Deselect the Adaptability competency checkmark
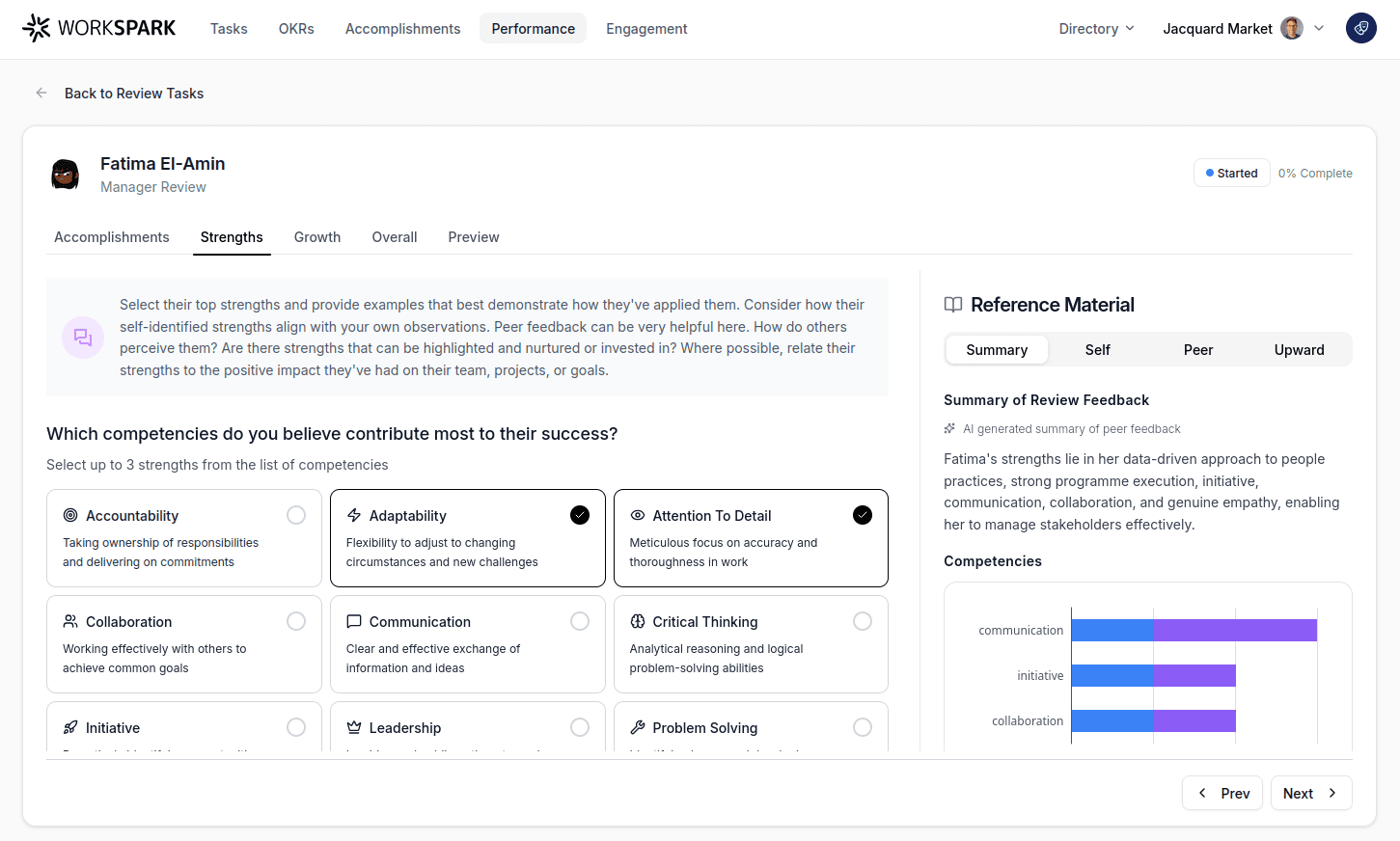The height and width of the screenshot is (841, 1400). click(579, 514)
